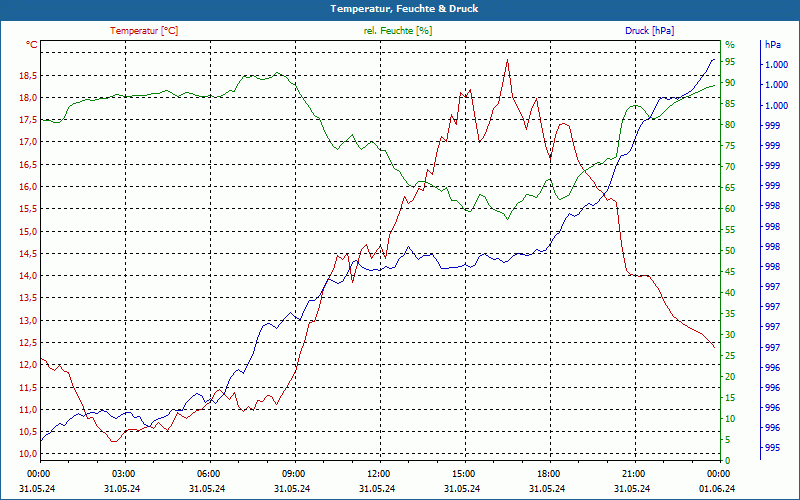
Task: Click the green '90' humidity axis value
Action: 730,83
